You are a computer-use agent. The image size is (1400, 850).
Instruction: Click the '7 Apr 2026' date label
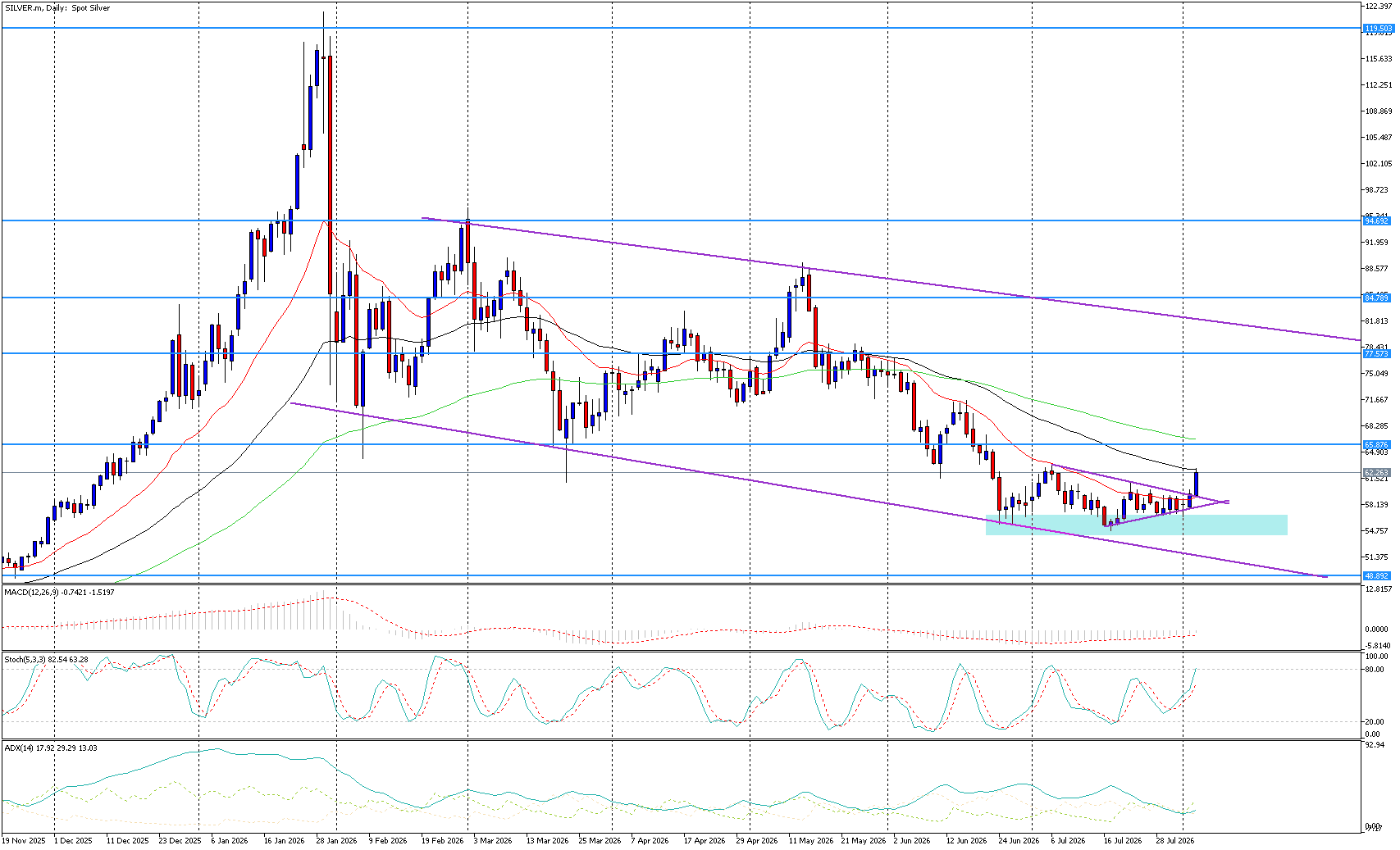coord(650,840)
